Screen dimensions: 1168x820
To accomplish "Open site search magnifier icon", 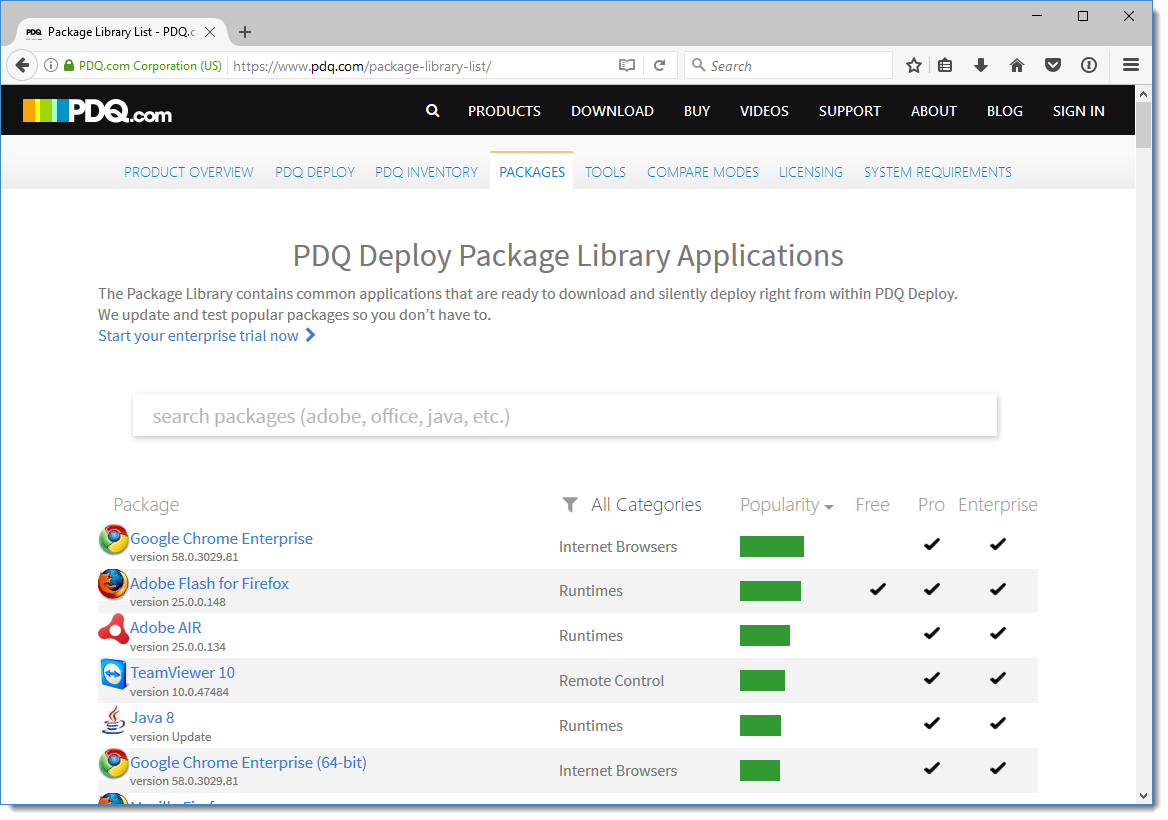I will pyautogui.click(x=432, y=111).
